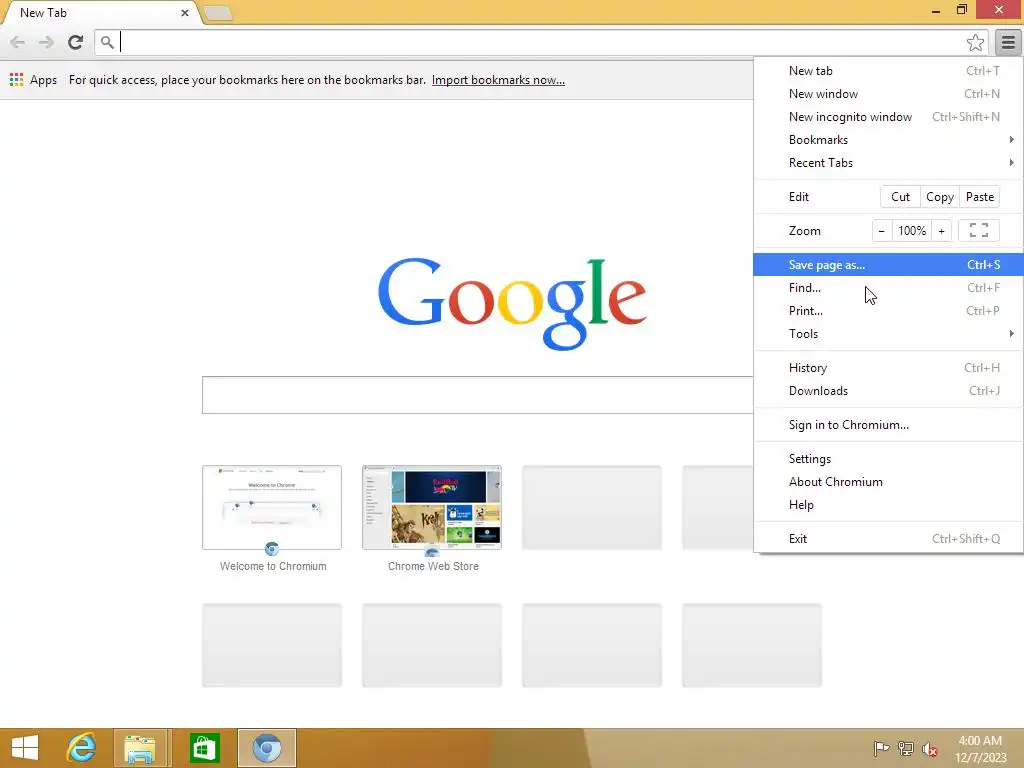The height and width of the screenshot is (768, 1024).
Task: Open a New incognito window
Action: pyautogui.click(x=888, y=117)
